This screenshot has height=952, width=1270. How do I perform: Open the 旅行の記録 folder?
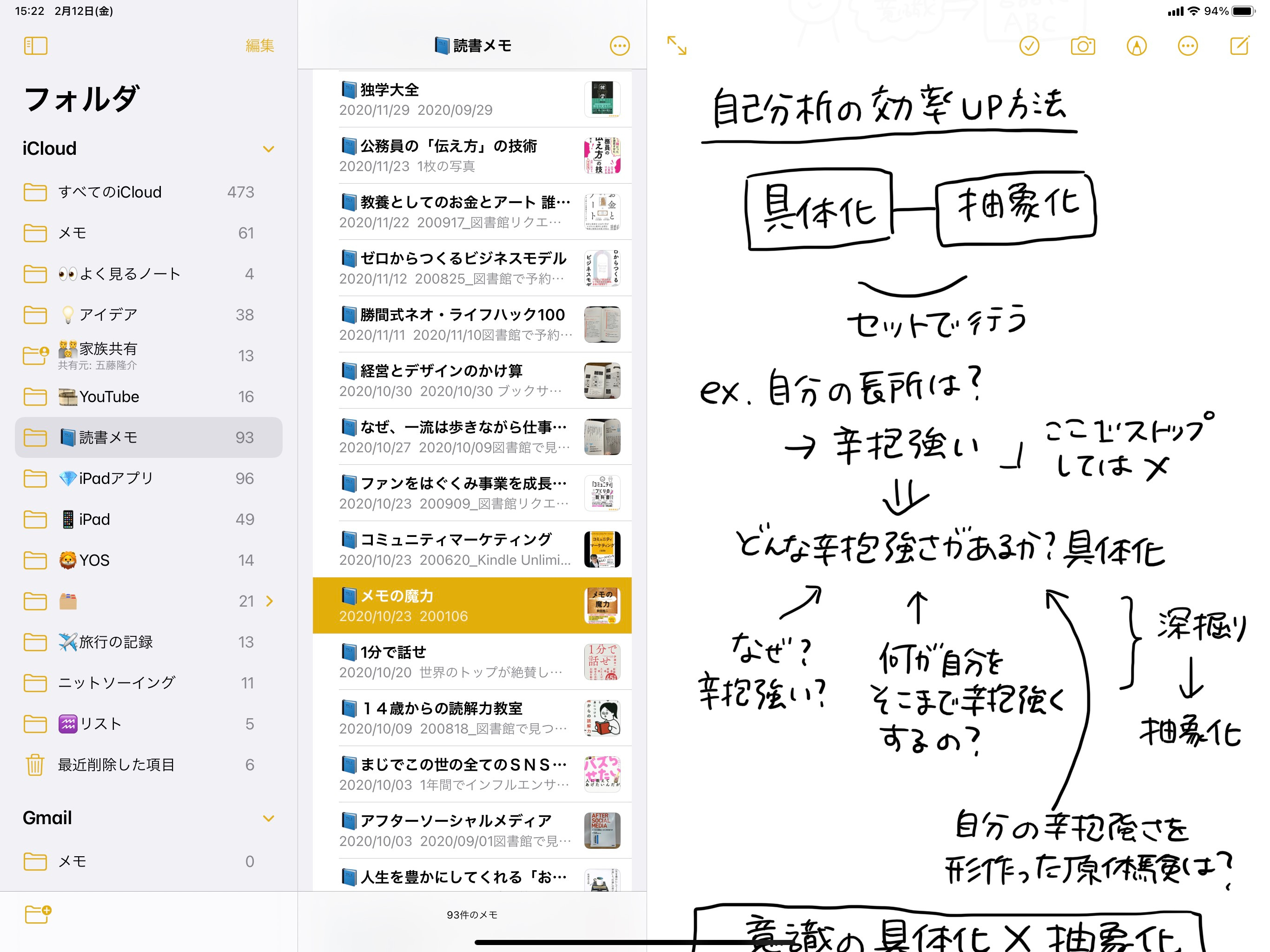[149, 642]
